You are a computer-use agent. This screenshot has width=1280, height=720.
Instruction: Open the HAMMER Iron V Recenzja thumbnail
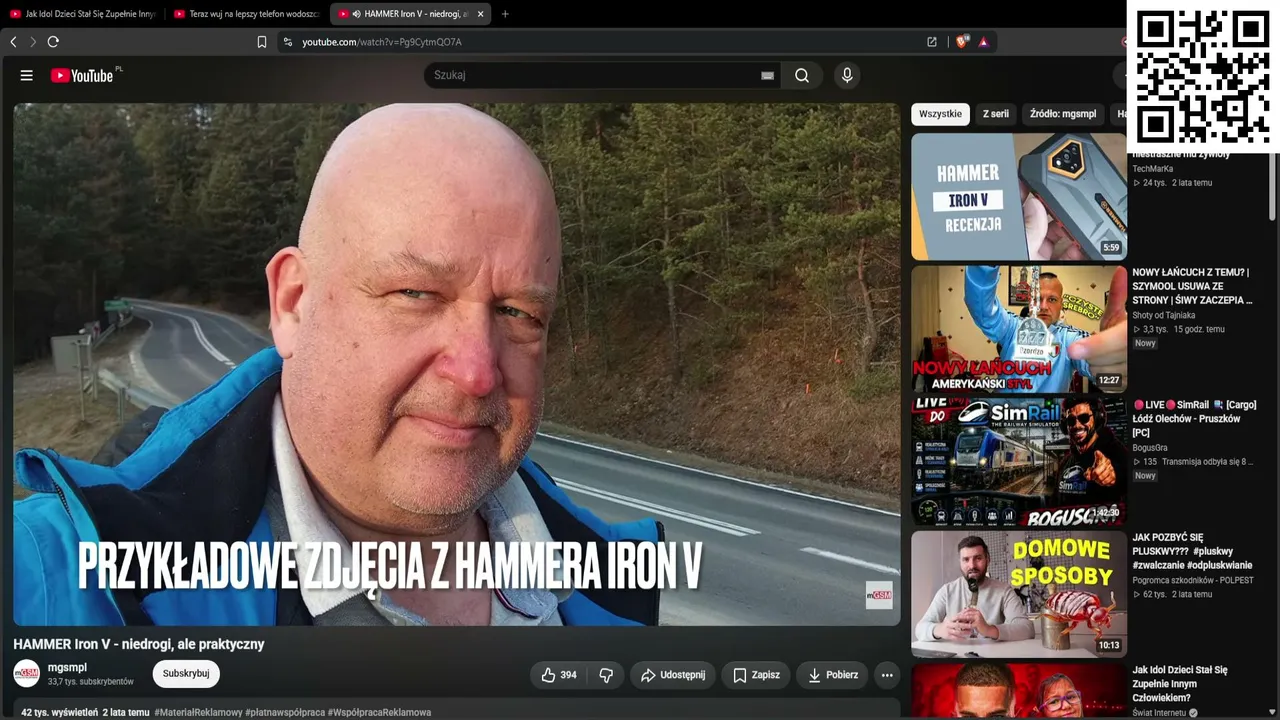click(x=1019, y=197)
